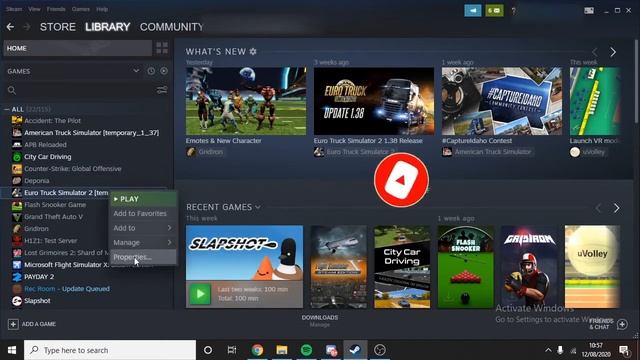Open City Car Driving recent game tile
This screenshot has height=360, width=640.
[402, 267]
